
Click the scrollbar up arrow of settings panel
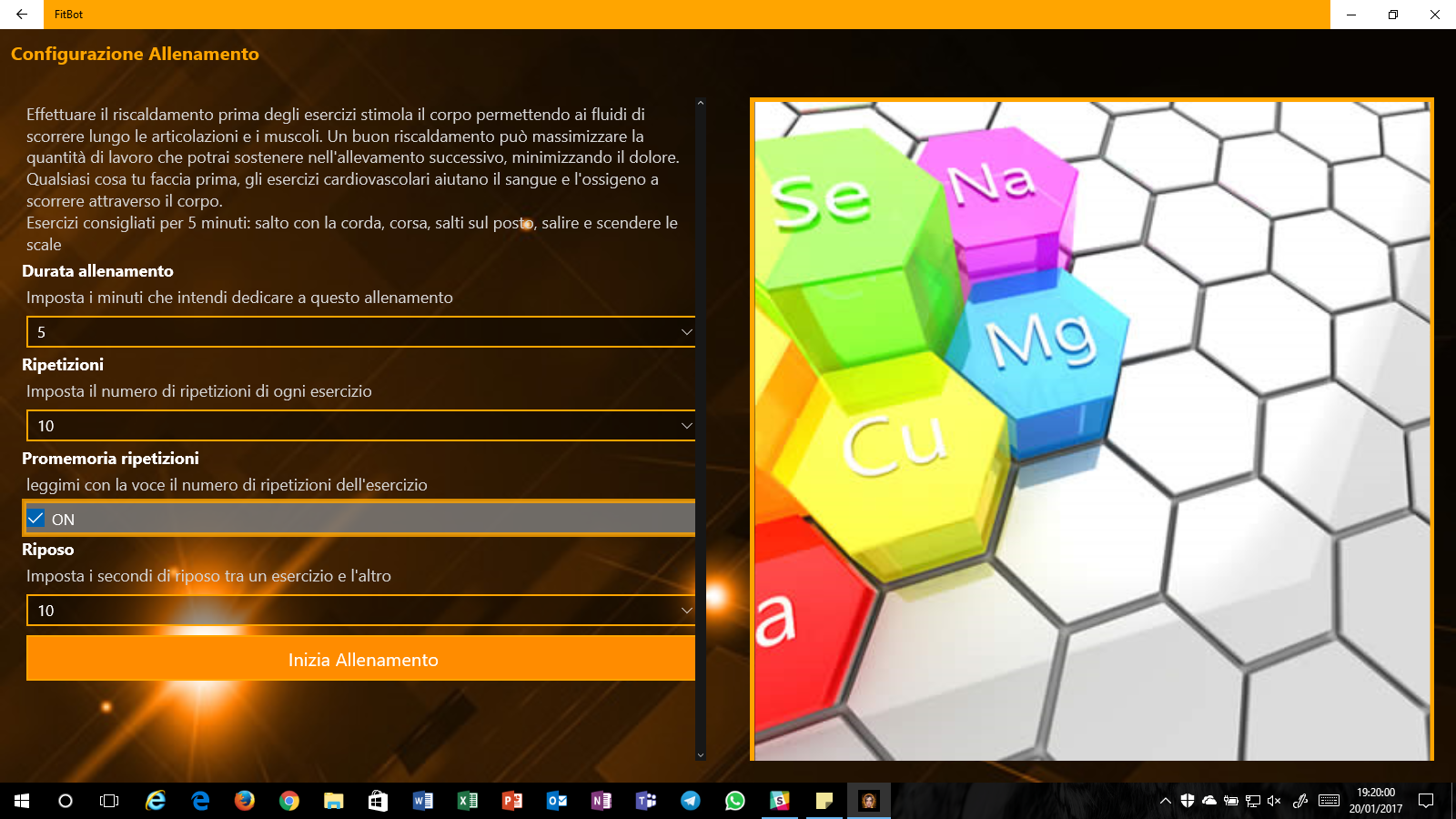coord(701,104)
